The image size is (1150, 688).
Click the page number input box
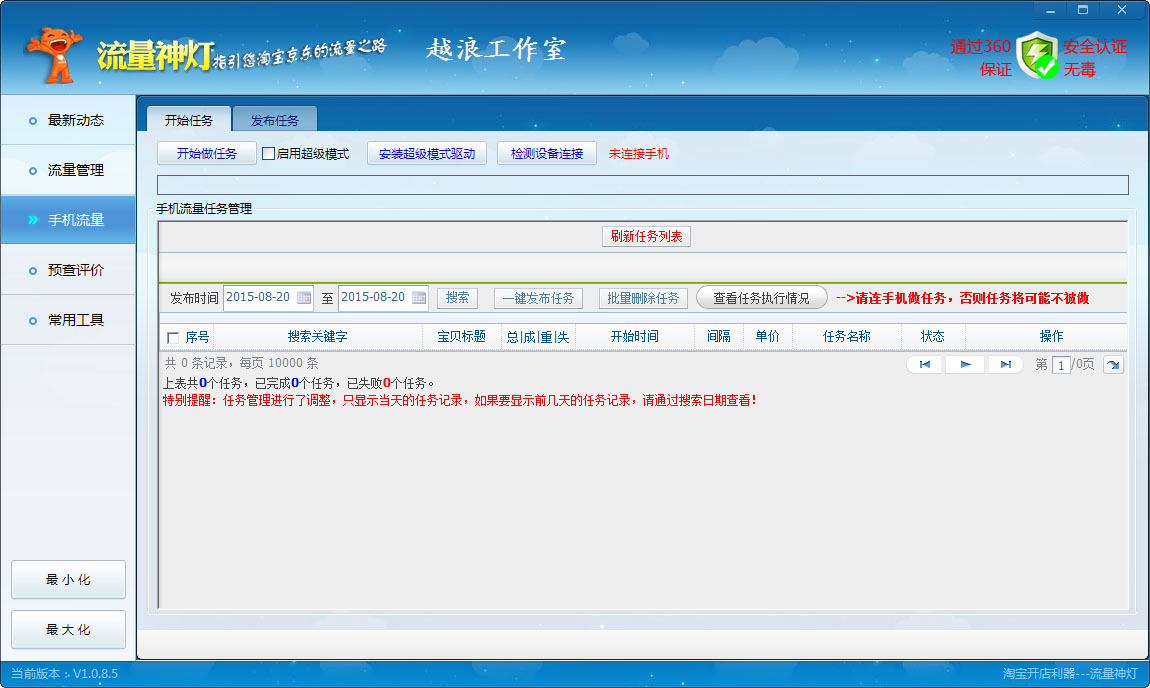click(1061, 365)
